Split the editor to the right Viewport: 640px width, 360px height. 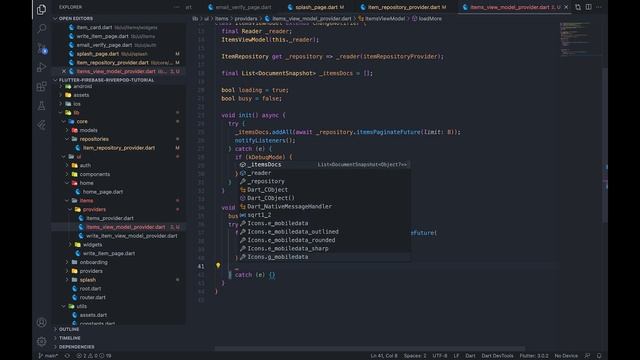tap(588, 7)
